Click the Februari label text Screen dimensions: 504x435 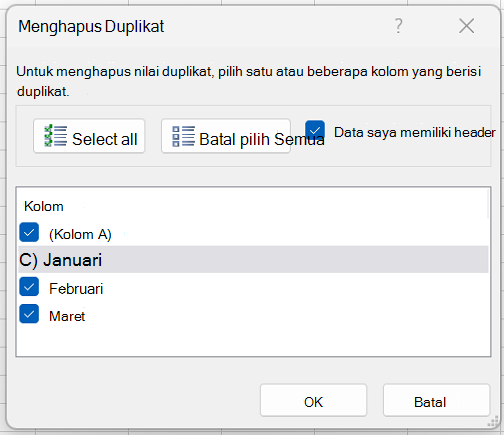click(76, 289)
